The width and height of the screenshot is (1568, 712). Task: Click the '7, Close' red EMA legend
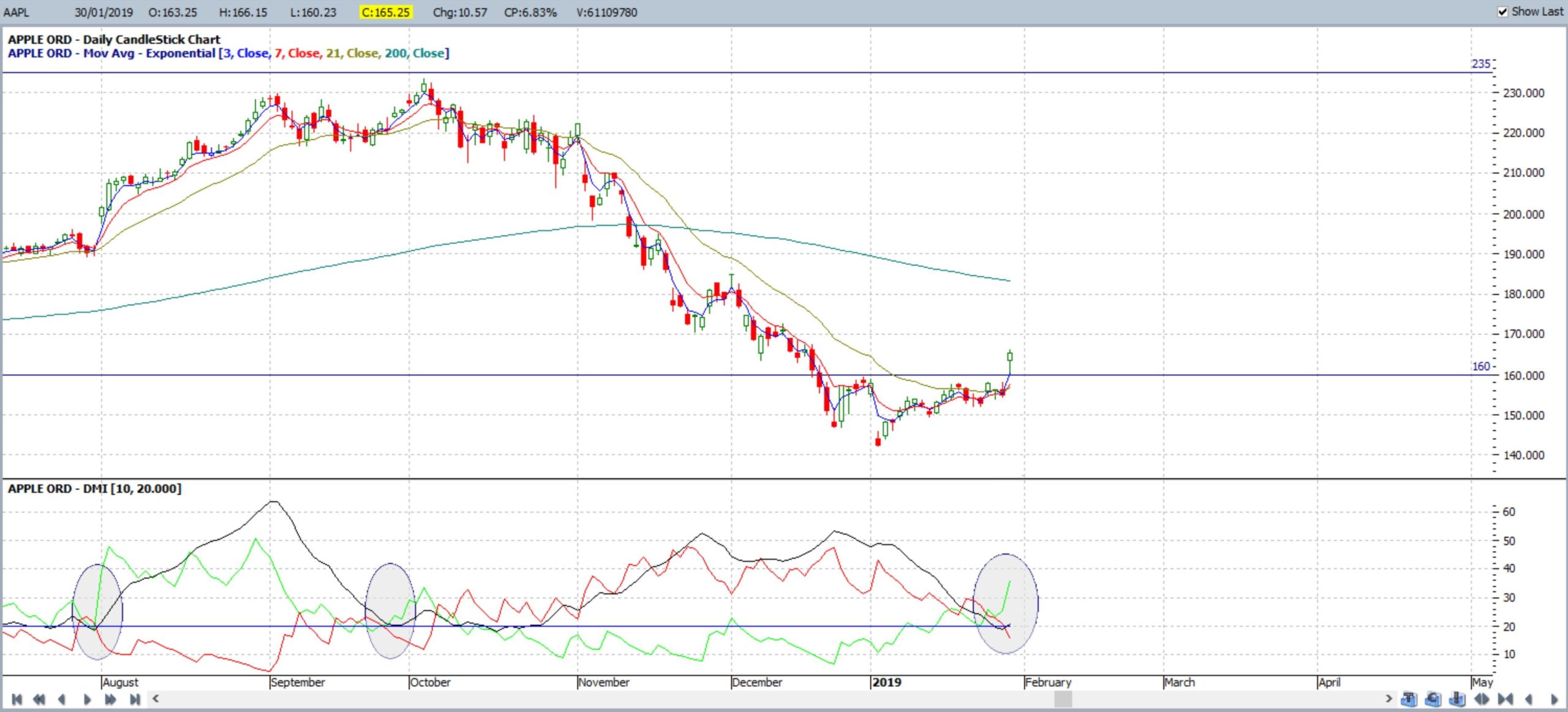[x=298, y=53]
